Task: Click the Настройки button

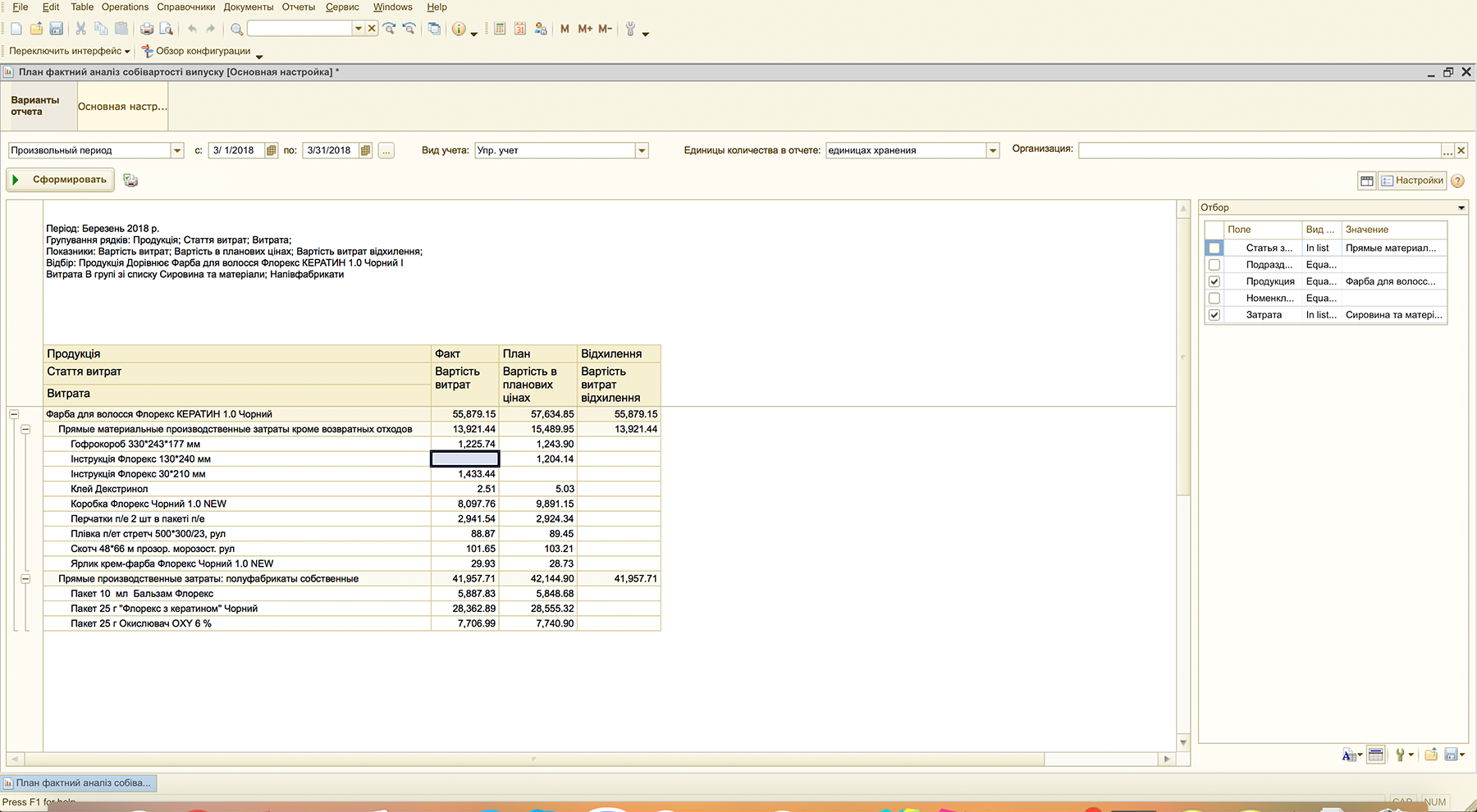Action: point(1412,180)
